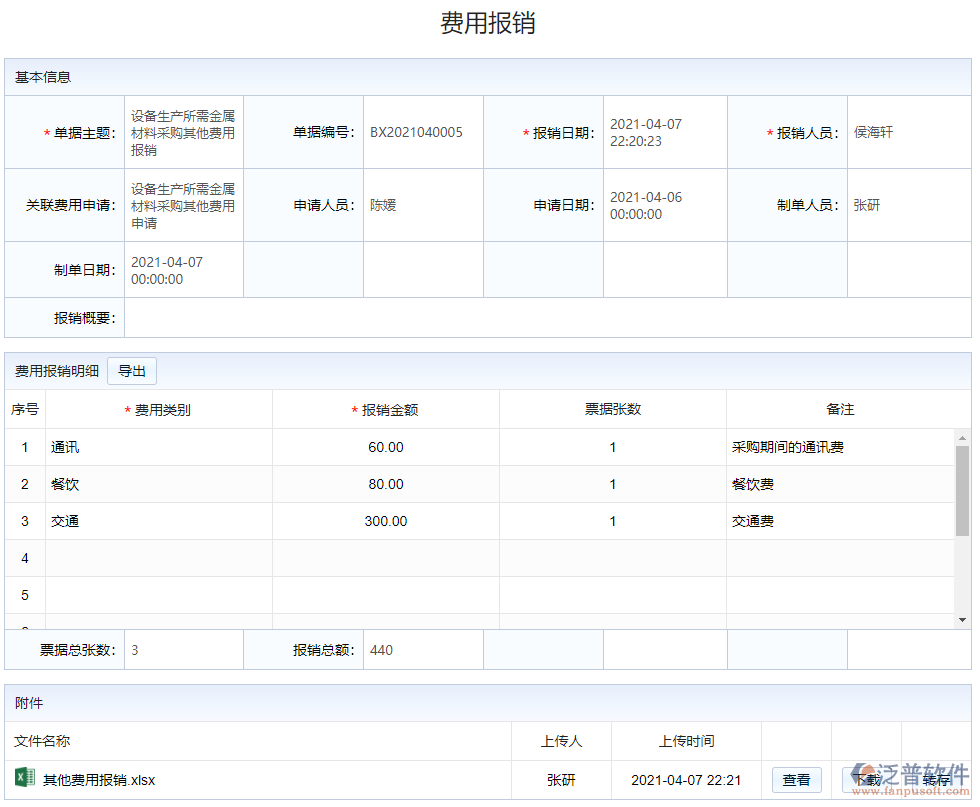Click the empty 费用类别 cell in row 4
This screenshot has height=807, width=980.
click(160, 558)
